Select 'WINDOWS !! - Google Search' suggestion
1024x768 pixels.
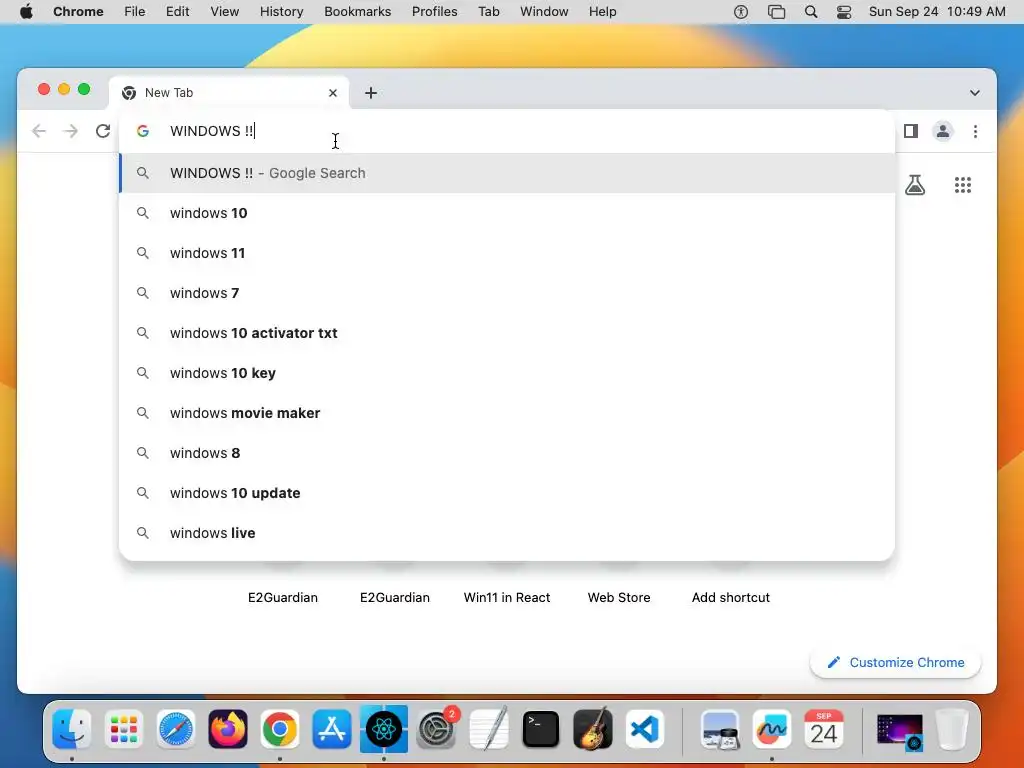[507, 173]
